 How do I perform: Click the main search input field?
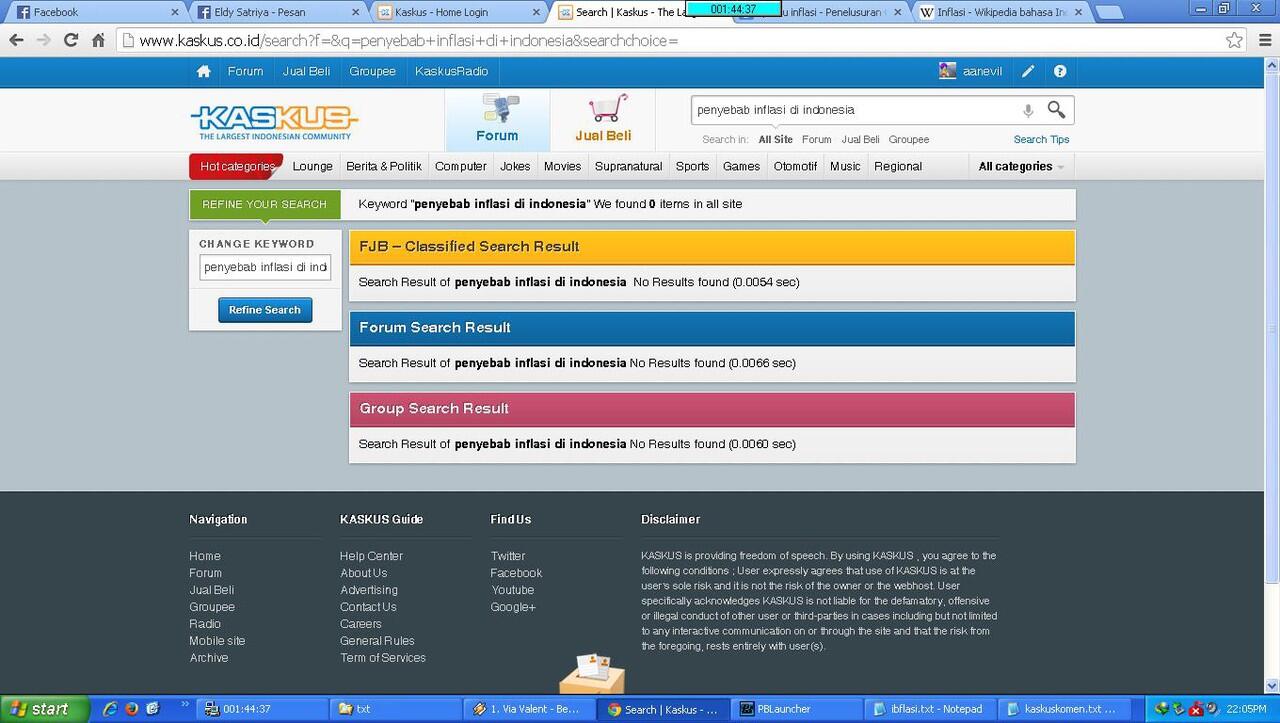point(854,110)
